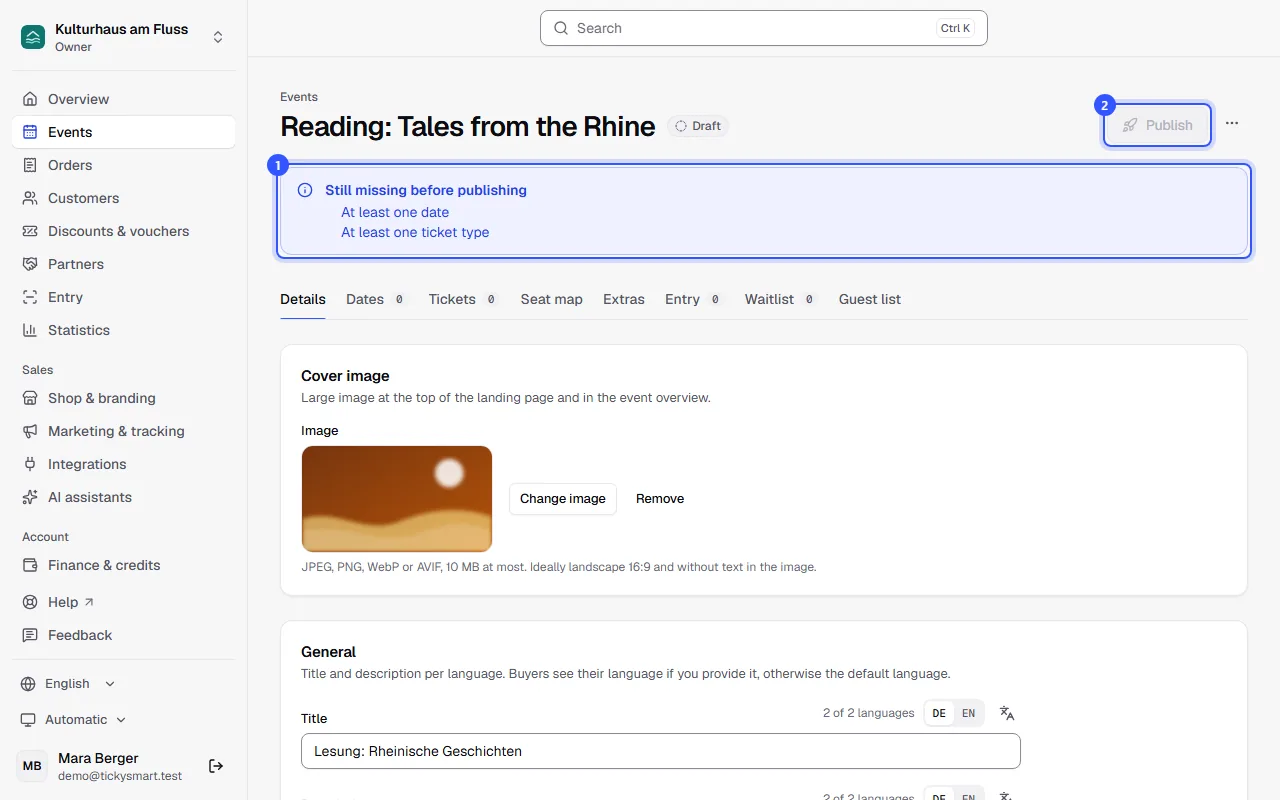Click the Change image button
This screenshot has height=800, width=1280.
coord(563,499)
